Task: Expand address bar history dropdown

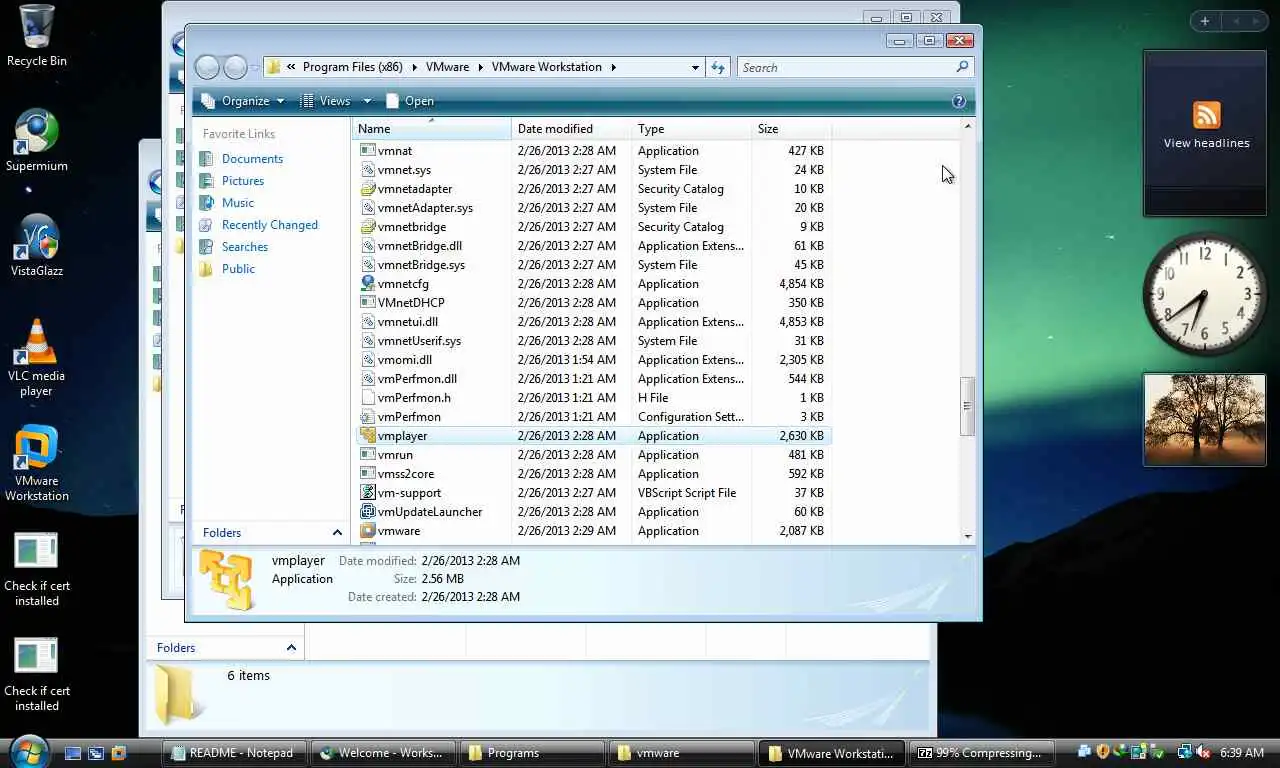Action: click(x=695, y=67)
